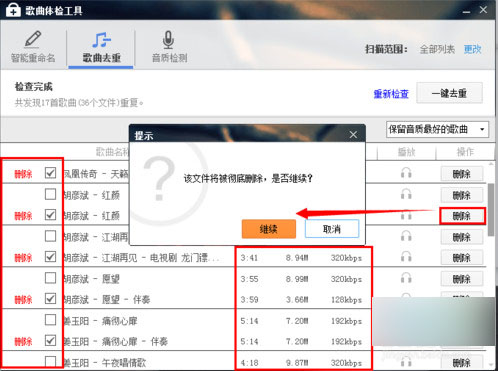Click 删除 button for first 江湖再见 row

[x=462, y=237]
